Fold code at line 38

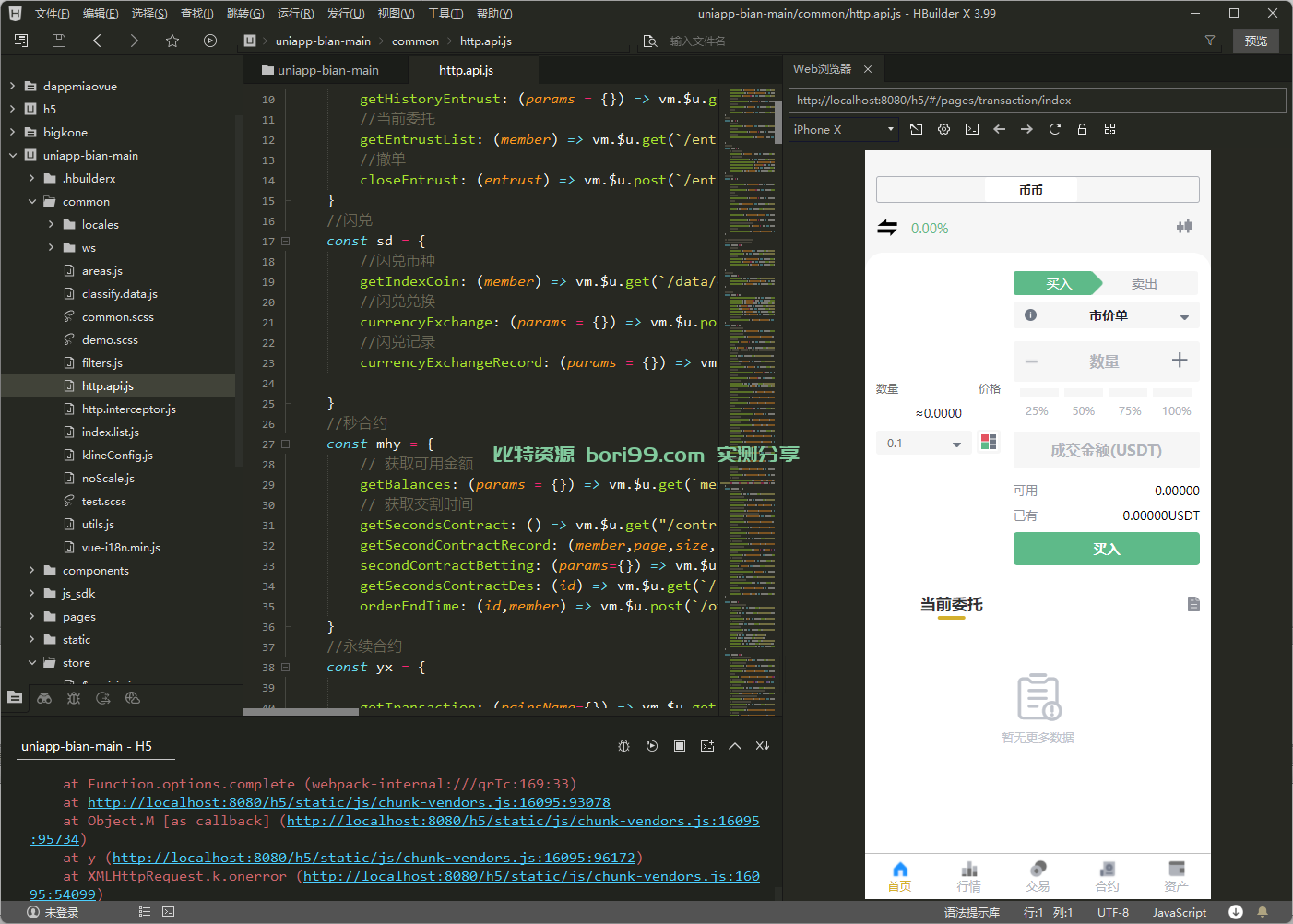286,668
